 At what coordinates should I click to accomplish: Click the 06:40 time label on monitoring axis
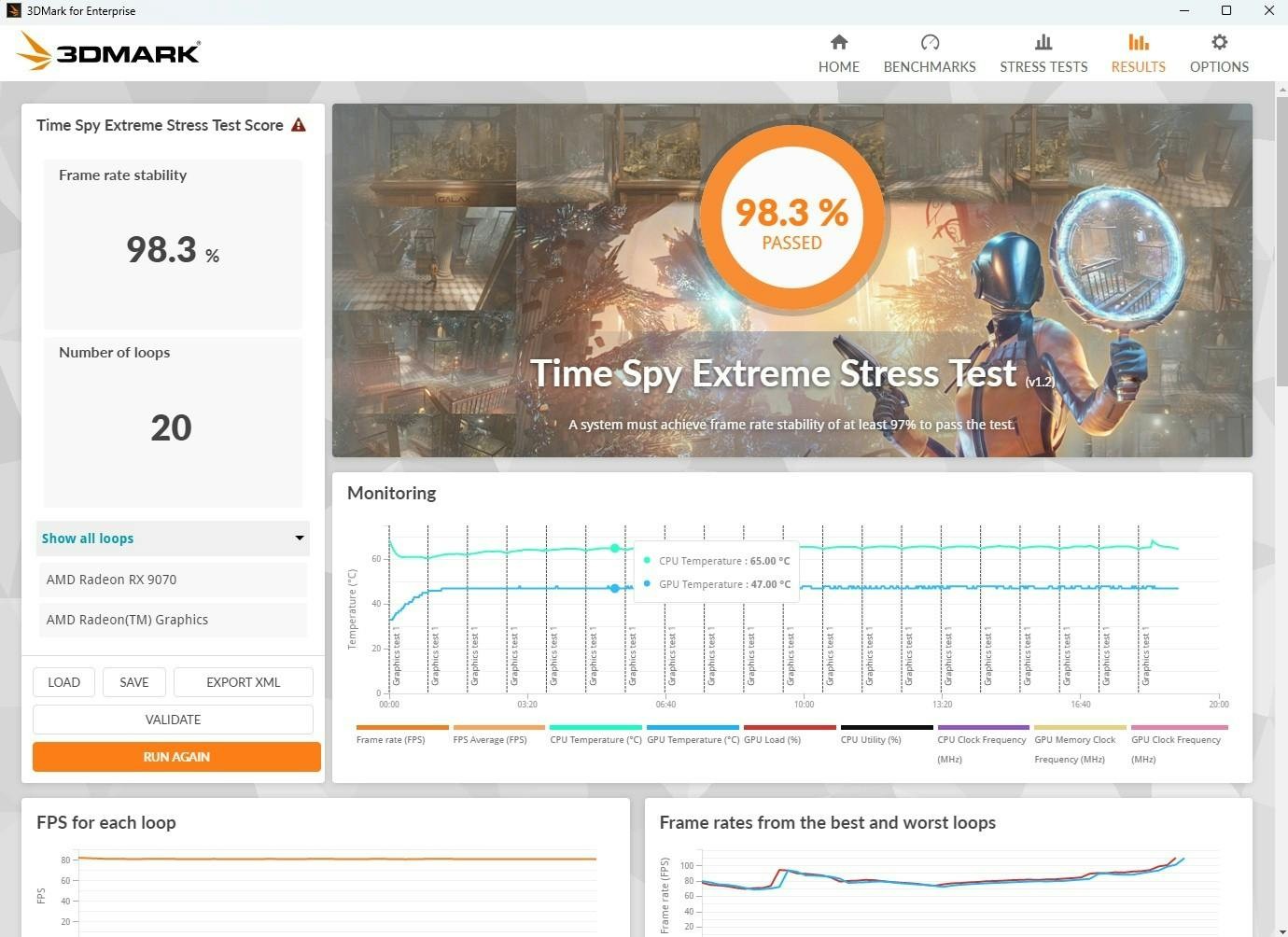pyautogui.click(x=665, y=705)
